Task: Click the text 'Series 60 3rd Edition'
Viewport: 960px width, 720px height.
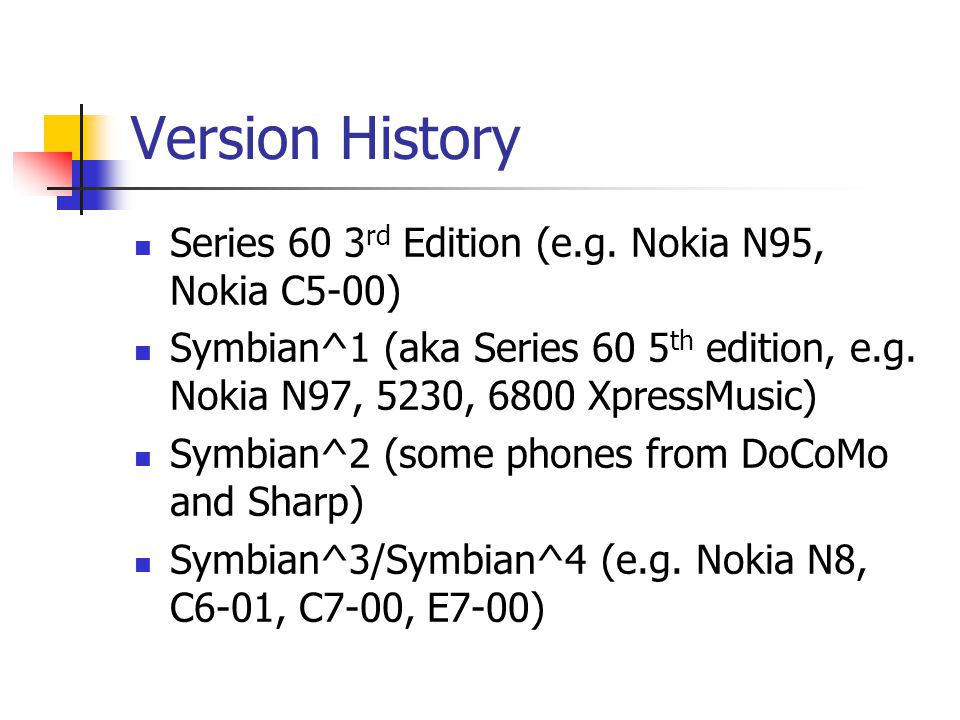Action: [x=345, y=243]
